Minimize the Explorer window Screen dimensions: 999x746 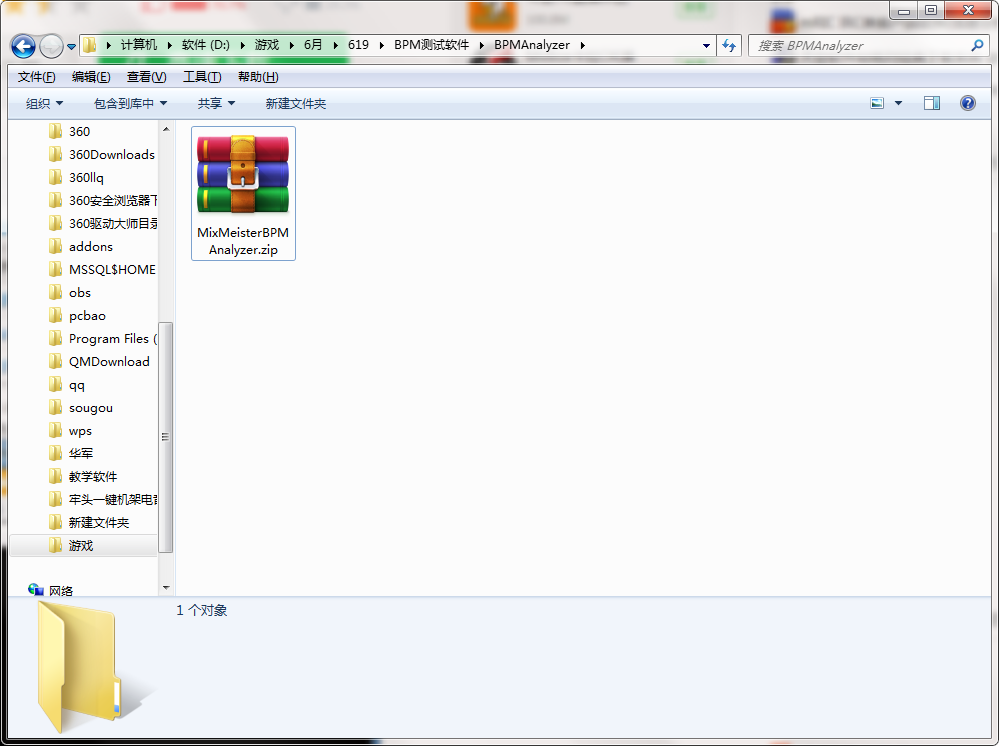click(904, 11)
